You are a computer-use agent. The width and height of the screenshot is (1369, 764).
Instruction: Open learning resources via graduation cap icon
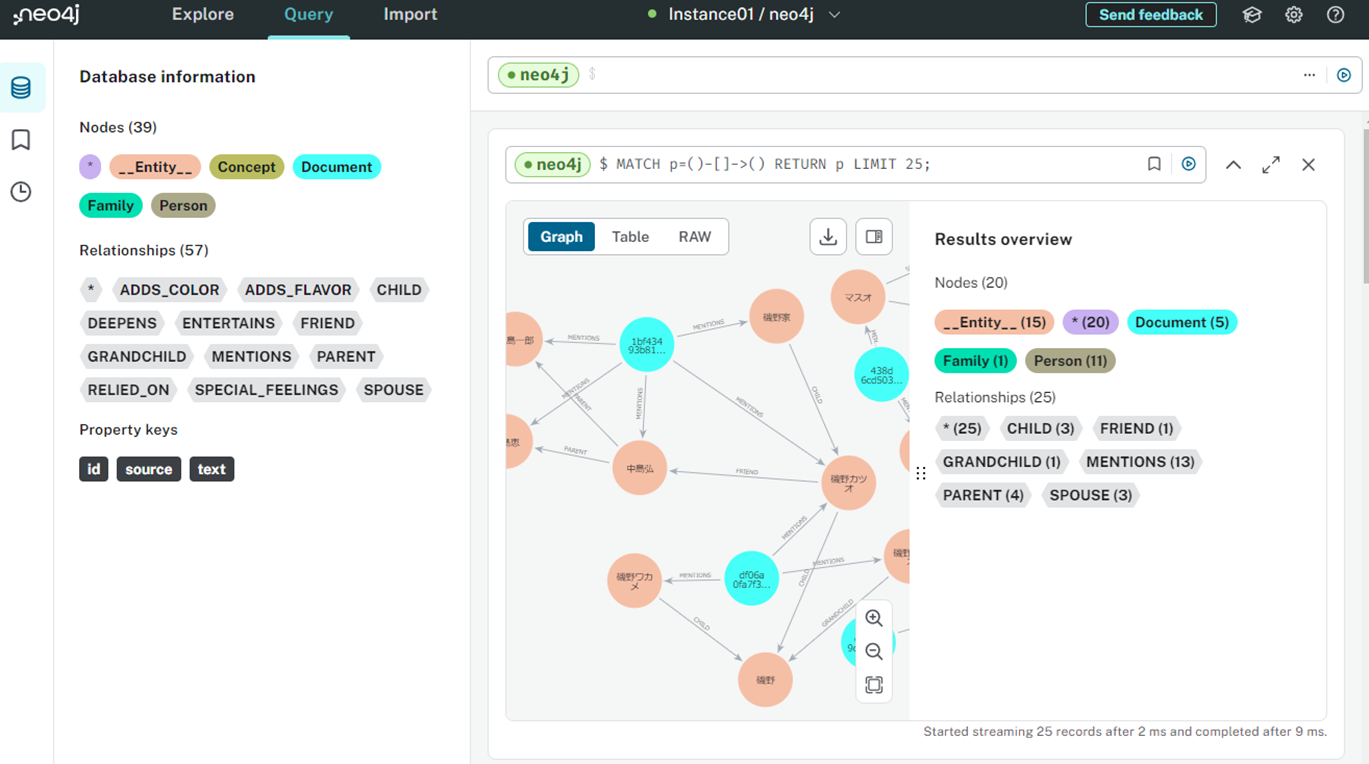1252,15
